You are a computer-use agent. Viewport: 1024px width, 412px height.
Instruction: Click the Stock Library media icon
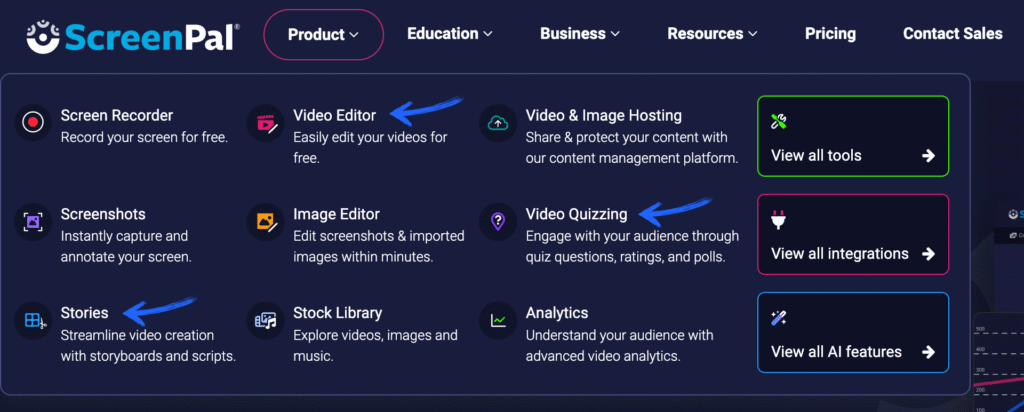click(x=265, y=321)
